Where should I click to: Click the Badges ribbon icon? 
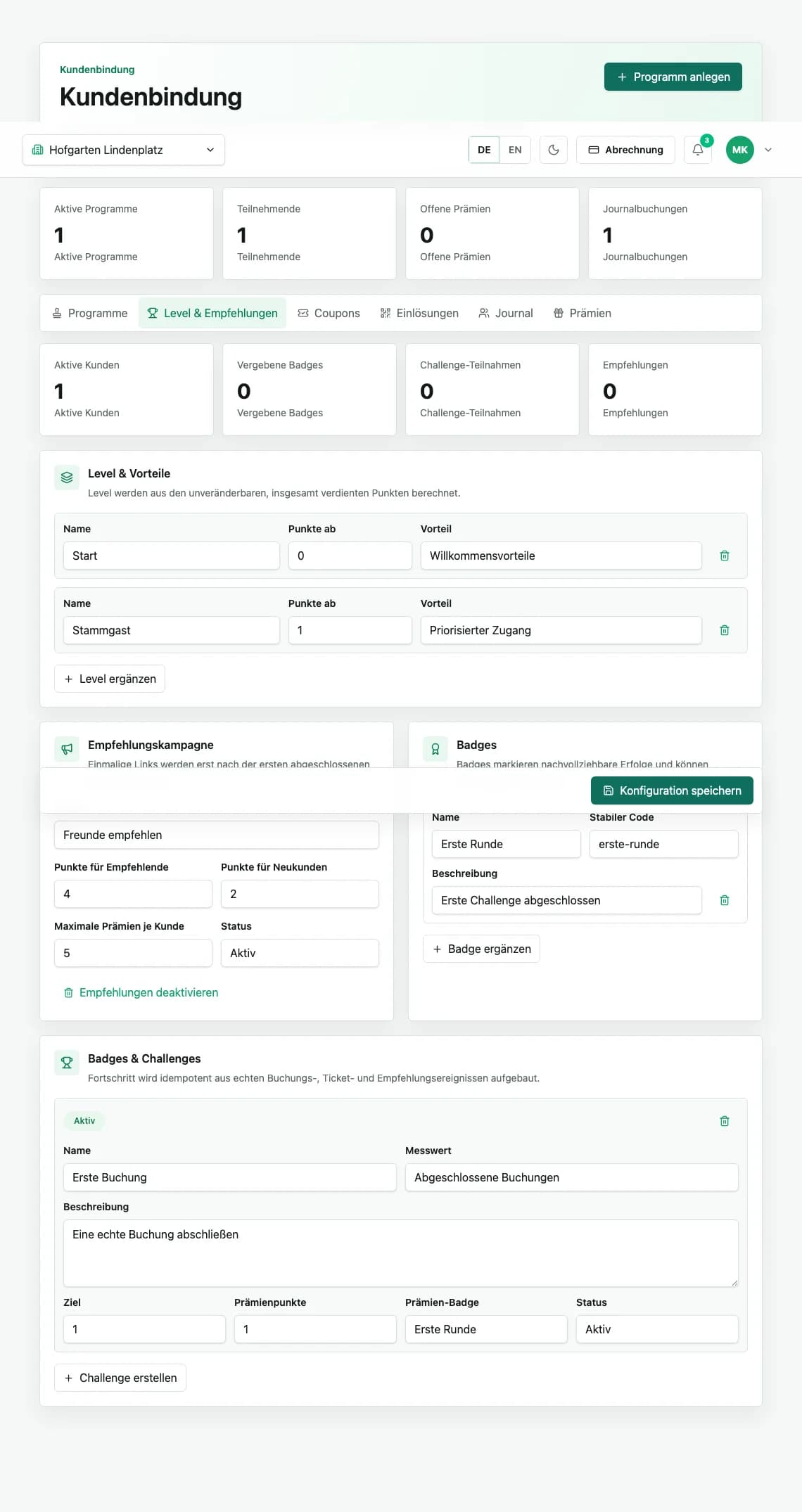tap(435, 749)
